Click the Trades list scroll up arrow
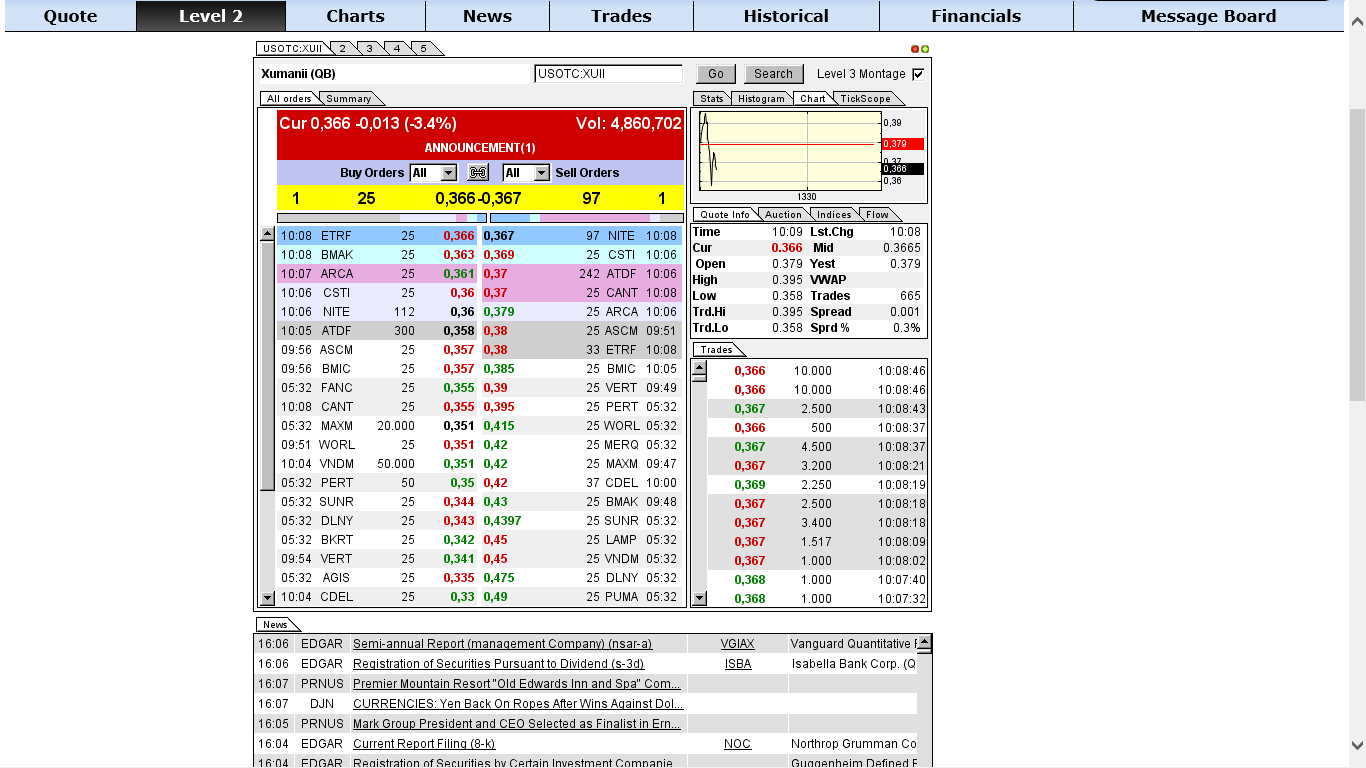The image size is (1366, 768). (x=700, y=367)
